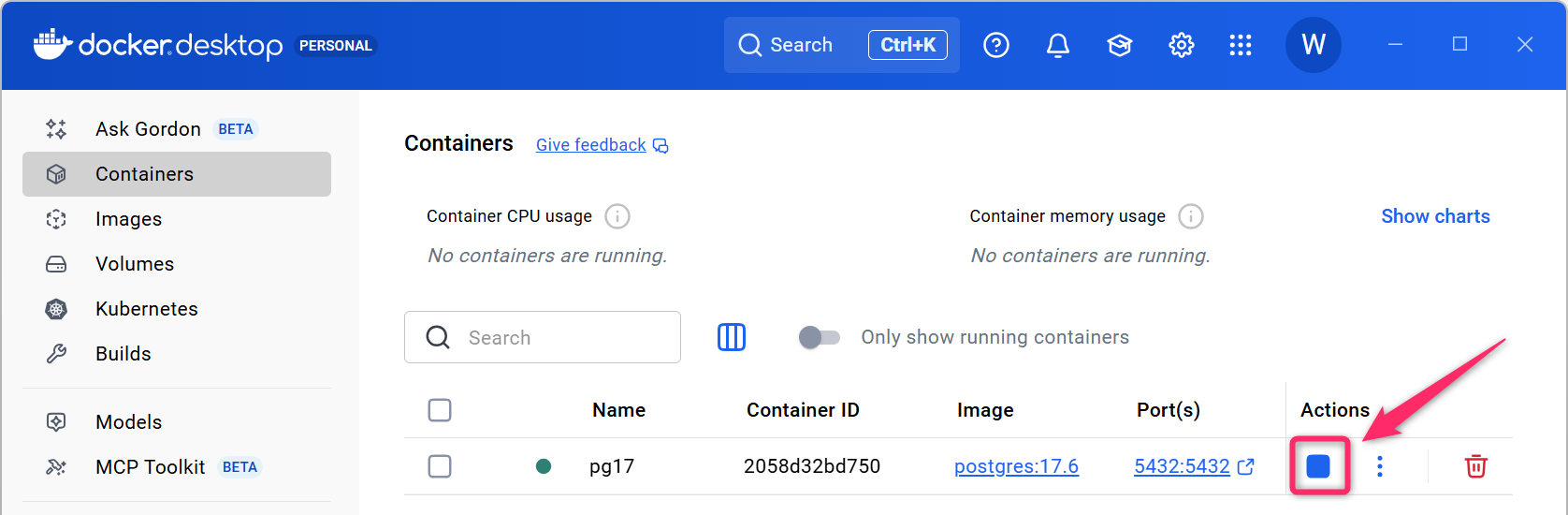Open Volumes section in the sidebar
Image resolution: width=1568 pixels, height=515 pixels.
(134, 264)
